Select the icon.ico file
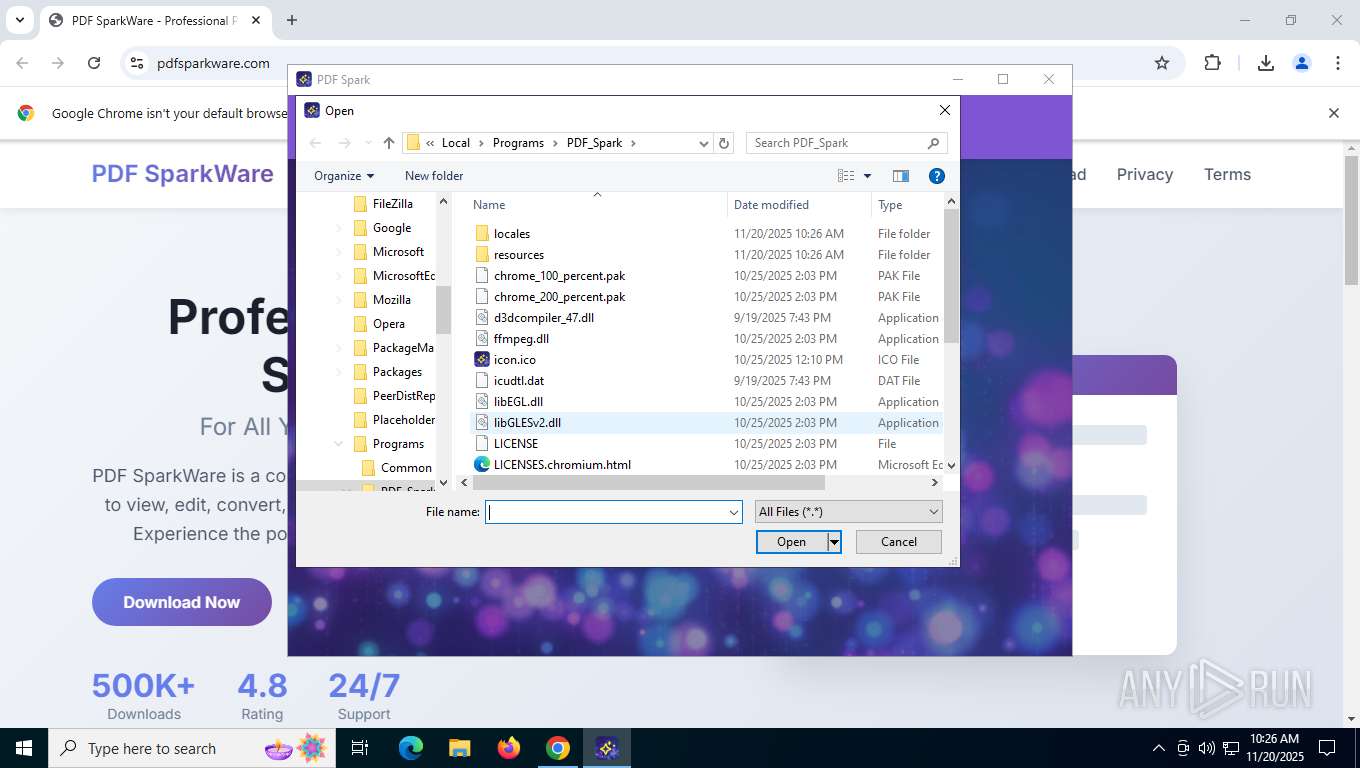 pyautogui.click(x=514, y=360)
